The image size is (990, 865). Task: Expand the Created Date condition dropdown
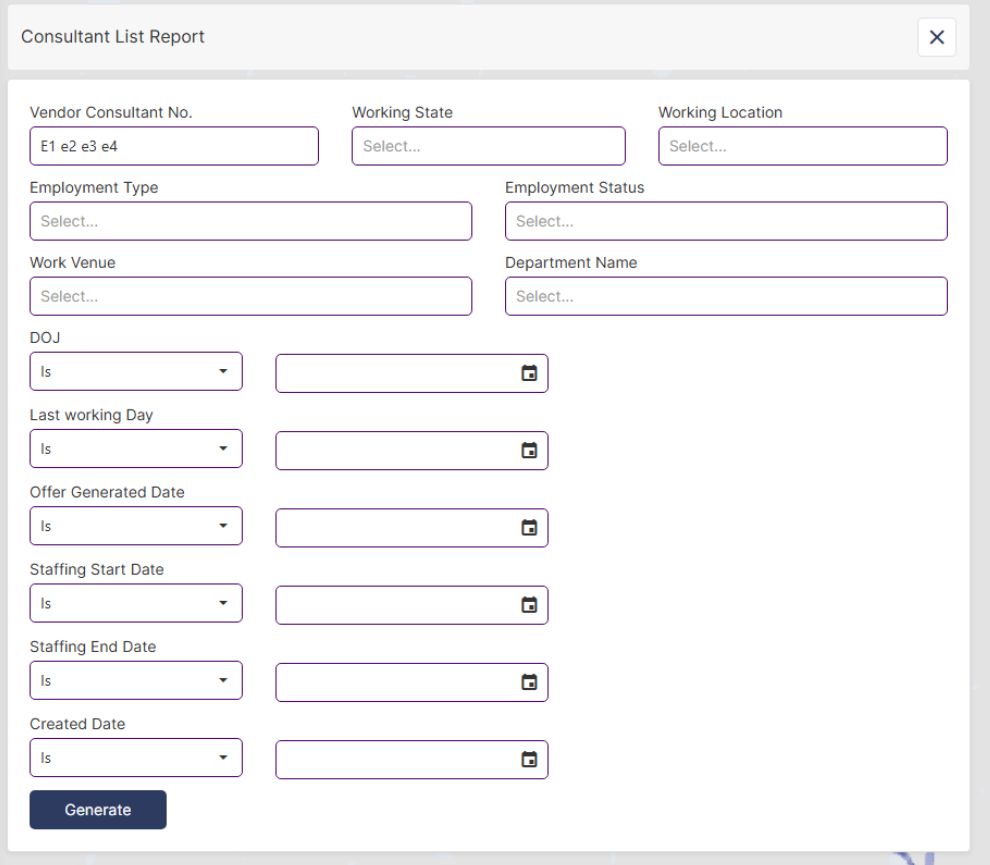pos(136,757)
